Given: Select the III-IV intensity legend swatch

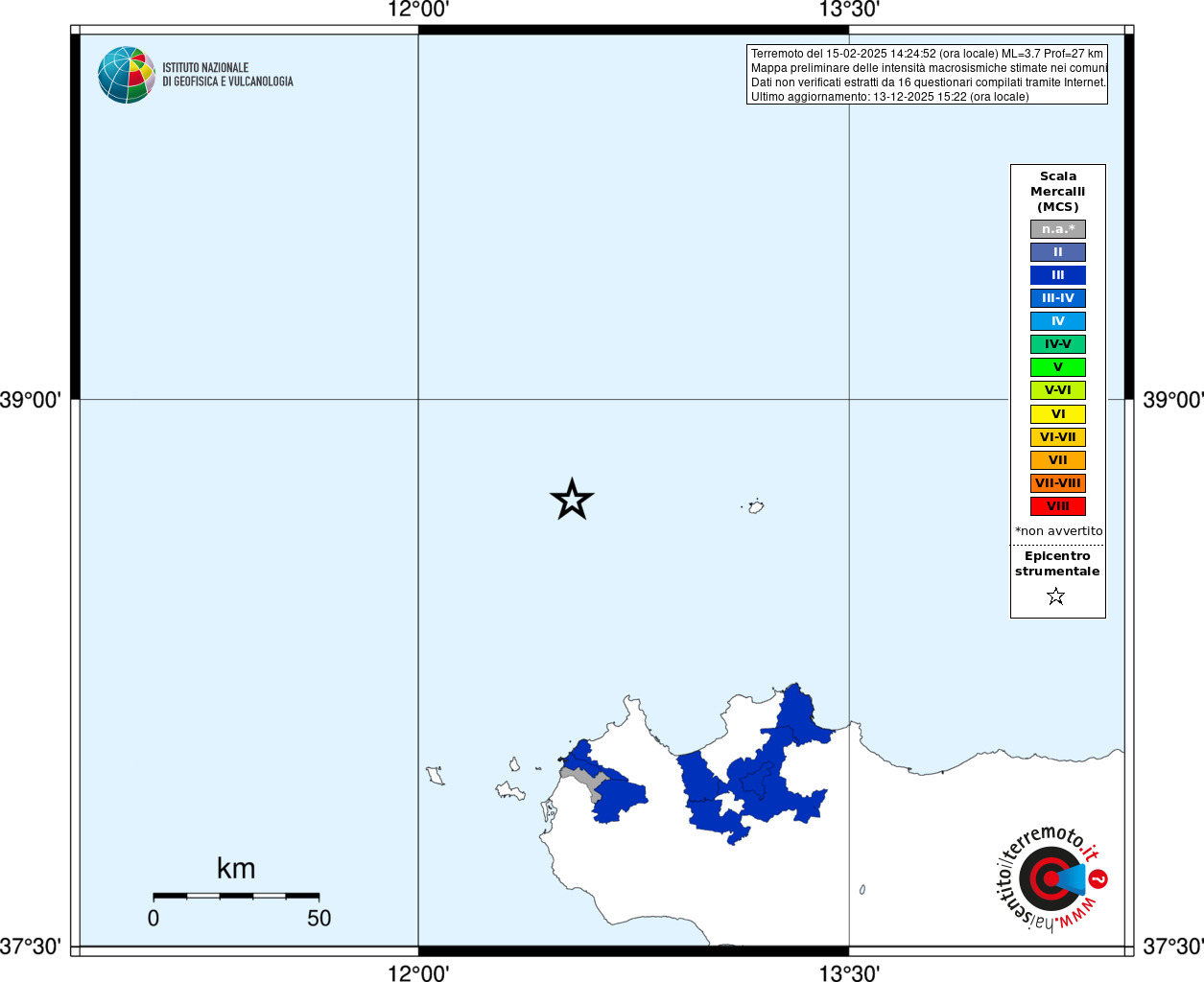Looking at the screenshot, I should pos(1058,298).
